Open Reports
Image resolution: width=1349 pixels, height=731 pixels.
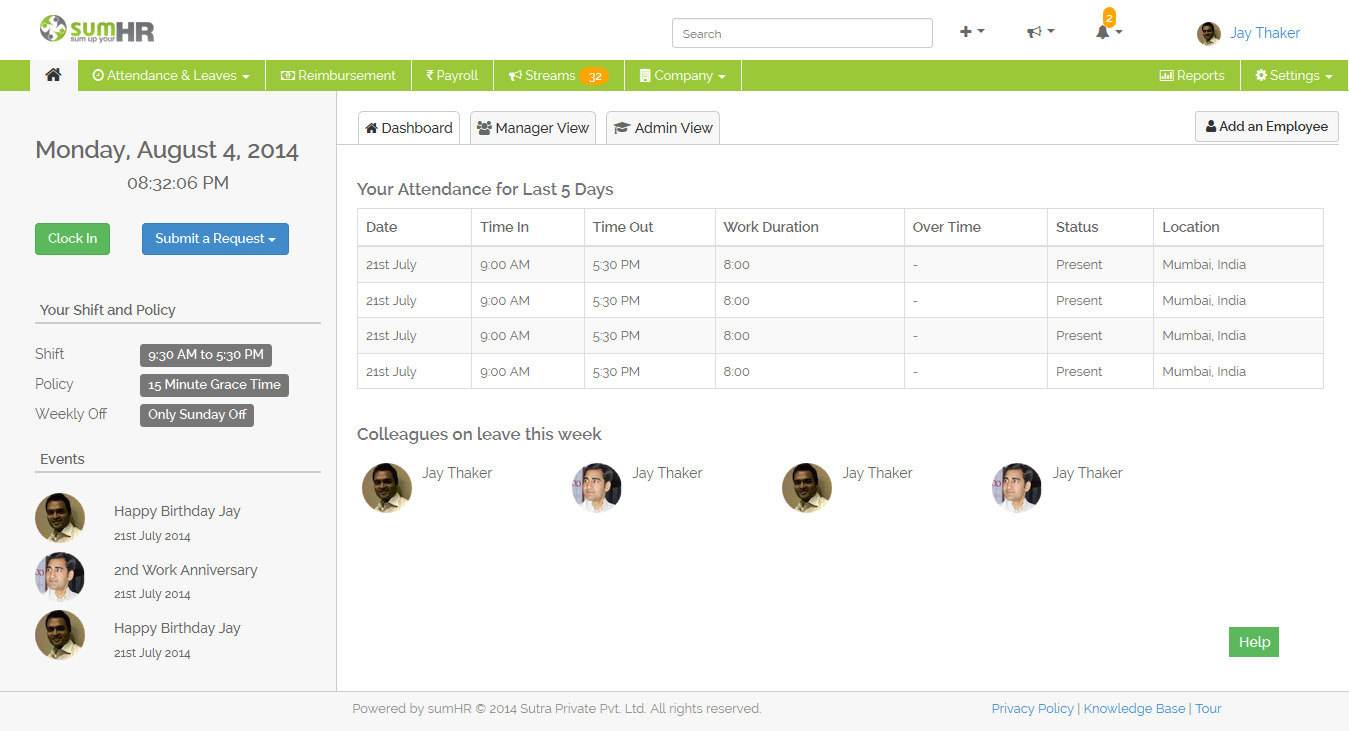[1192, 75]
